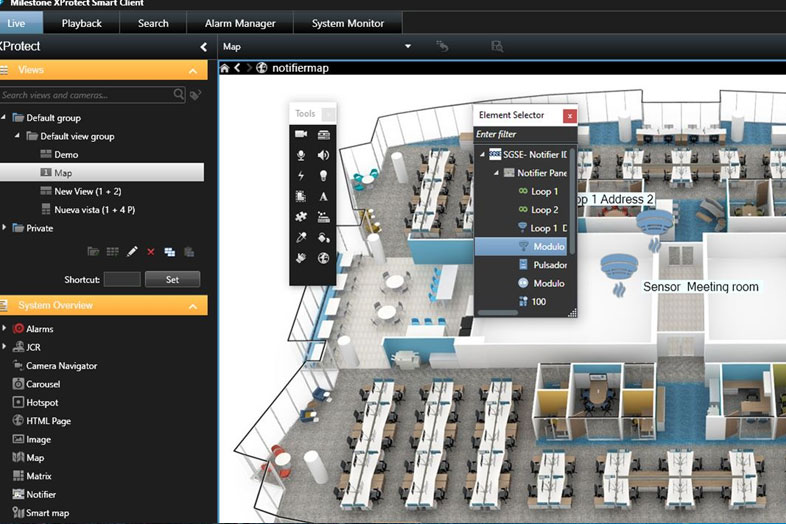The image size is (786, 524).
Task: Collapse SGSE- Notifier node in Element Selector
Action: click(x=482, y=154)
